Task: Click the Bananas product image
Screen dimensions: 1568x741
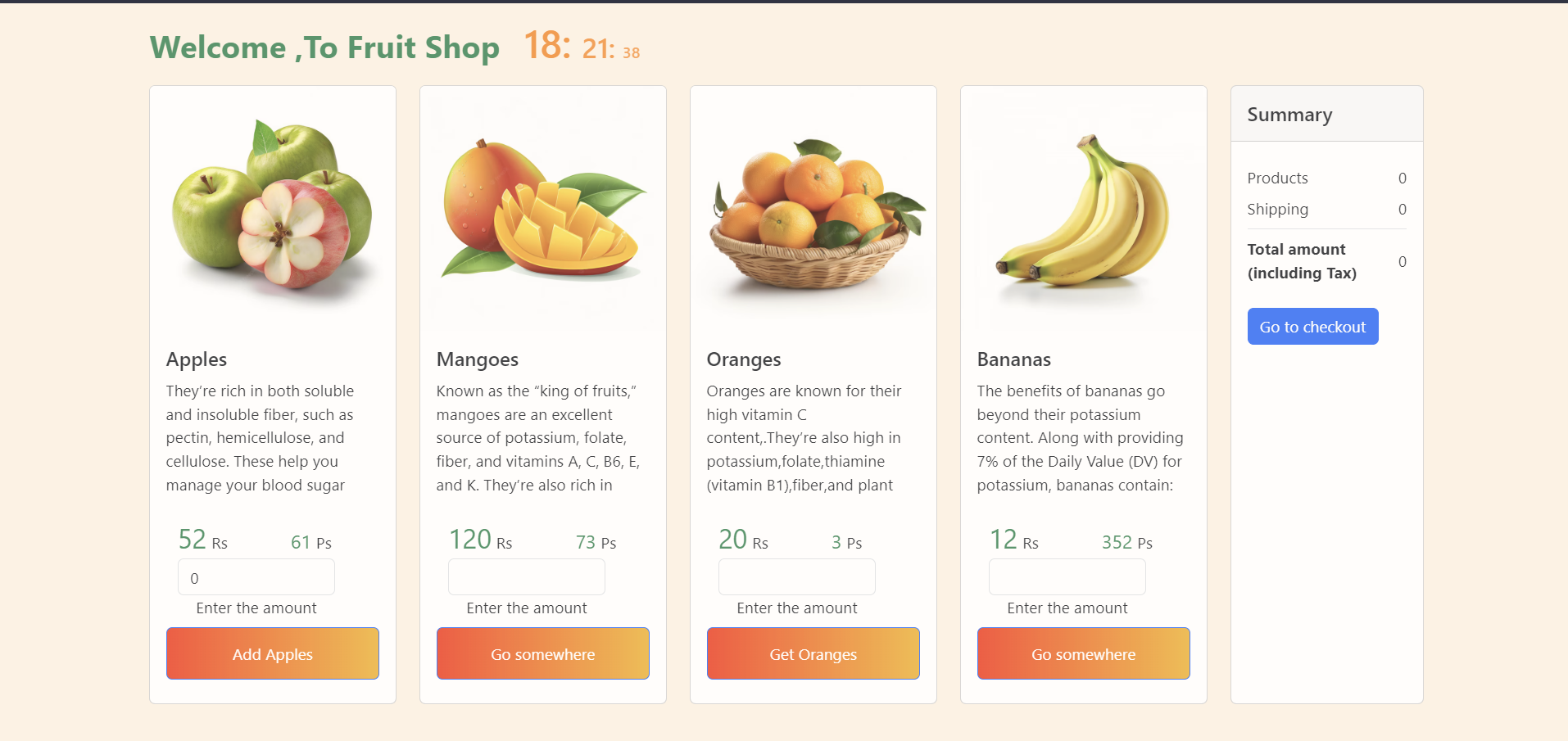Action: click(1083, 211)
